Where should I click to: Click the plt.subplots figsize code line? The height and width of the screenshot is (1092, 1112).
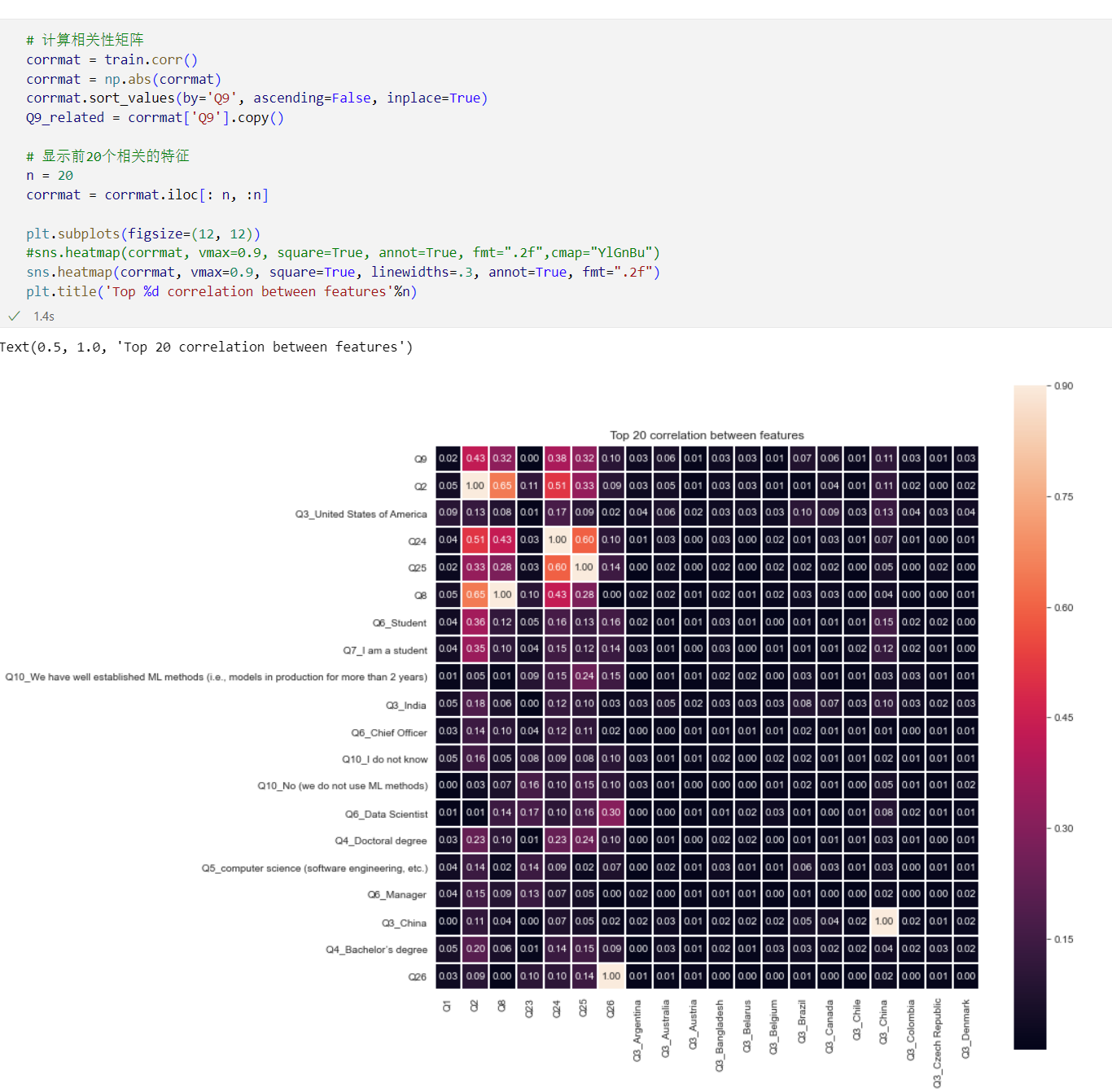tap(143, 234)
